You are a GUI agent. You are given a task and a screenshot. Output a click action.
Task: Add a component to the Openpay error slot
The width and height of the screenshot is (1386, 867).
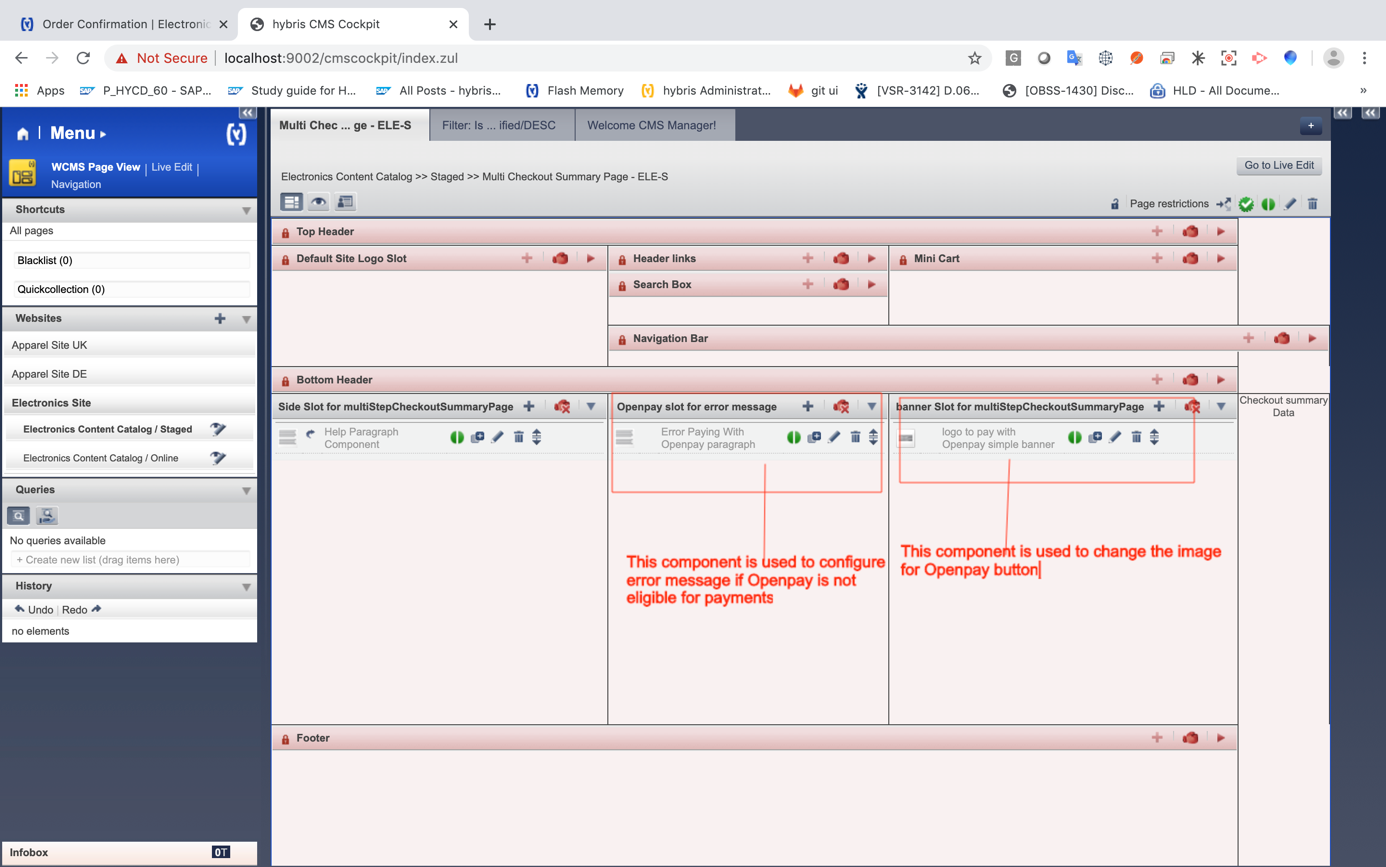tap(808, 407)
